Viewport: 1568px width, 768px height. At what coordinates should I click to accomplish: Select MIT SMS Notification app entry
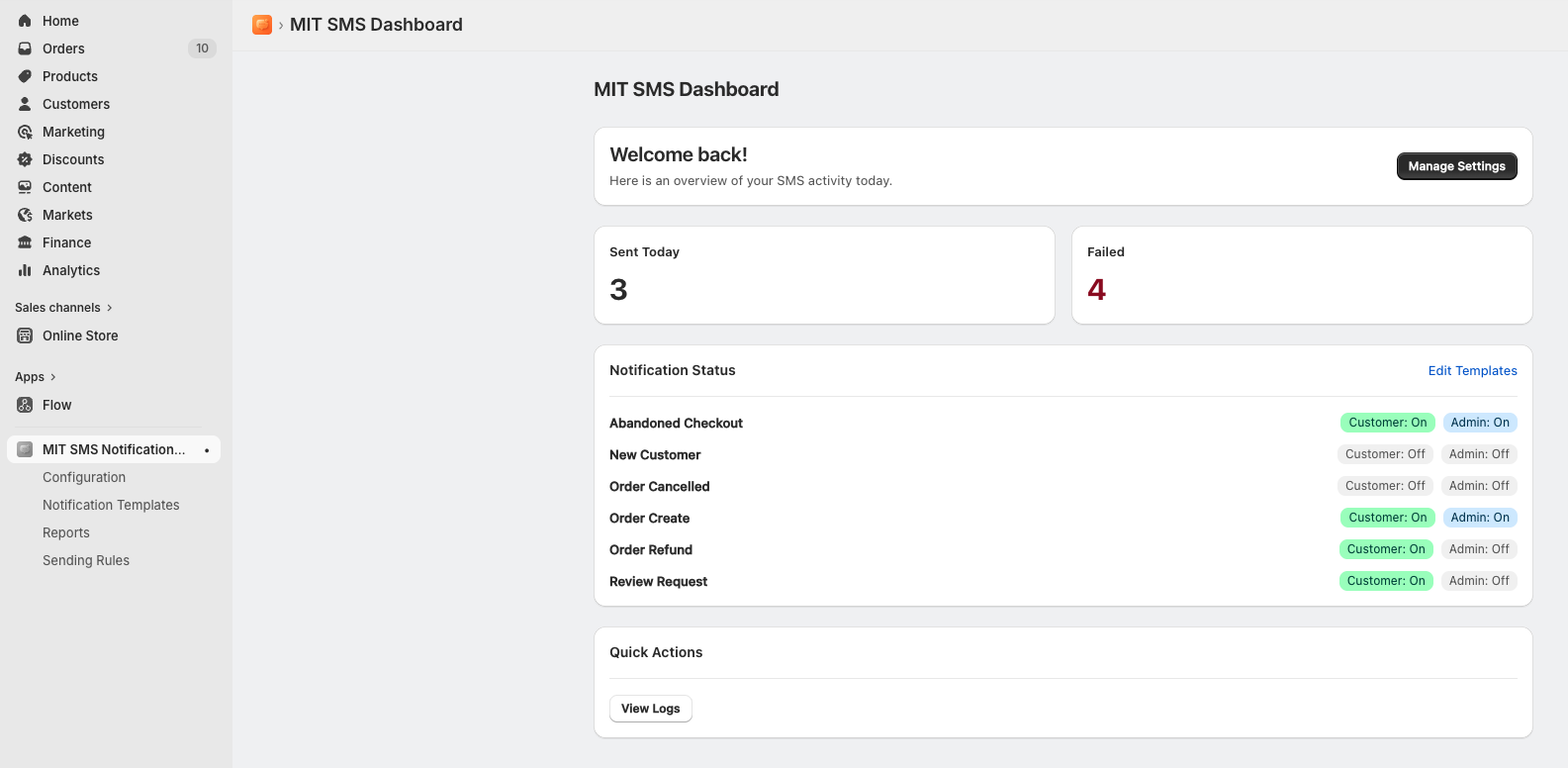coord(114,449)
